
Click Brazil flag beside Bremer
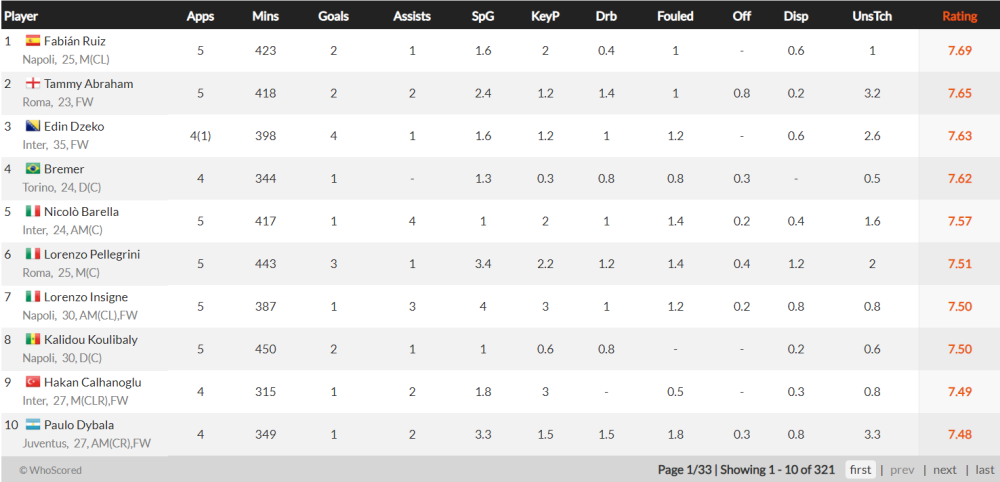(33, 169)
